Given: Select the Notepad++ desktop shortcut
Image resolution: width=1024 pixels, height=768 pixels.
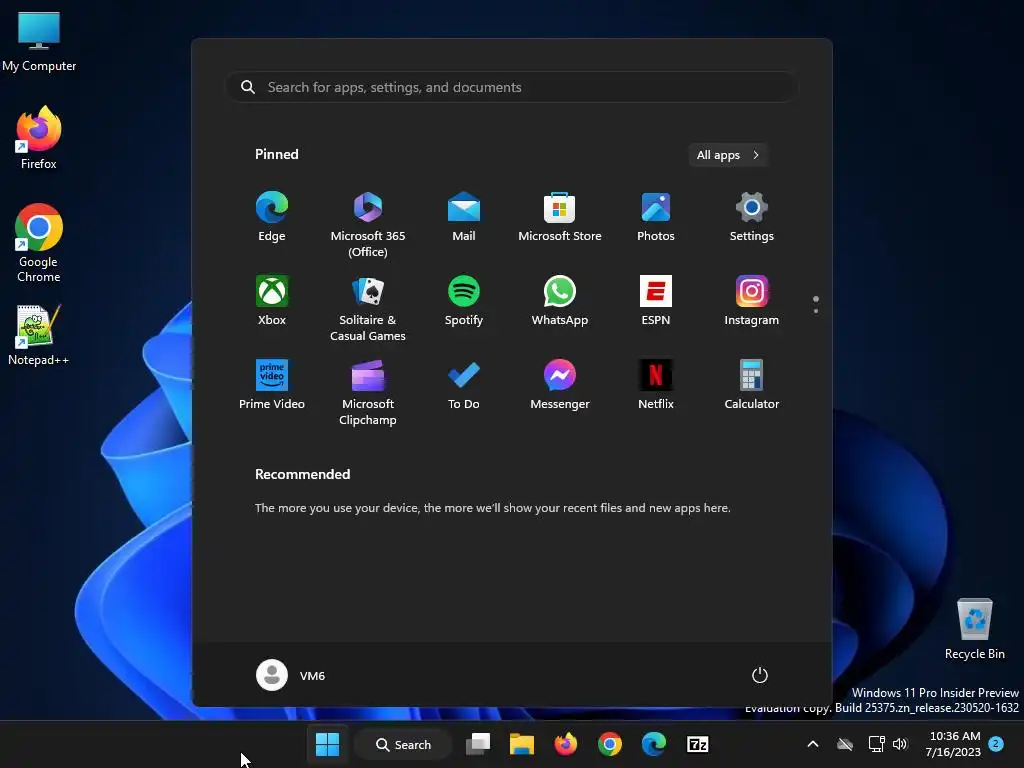Looking at the screenshot, I should coord(39,335).
